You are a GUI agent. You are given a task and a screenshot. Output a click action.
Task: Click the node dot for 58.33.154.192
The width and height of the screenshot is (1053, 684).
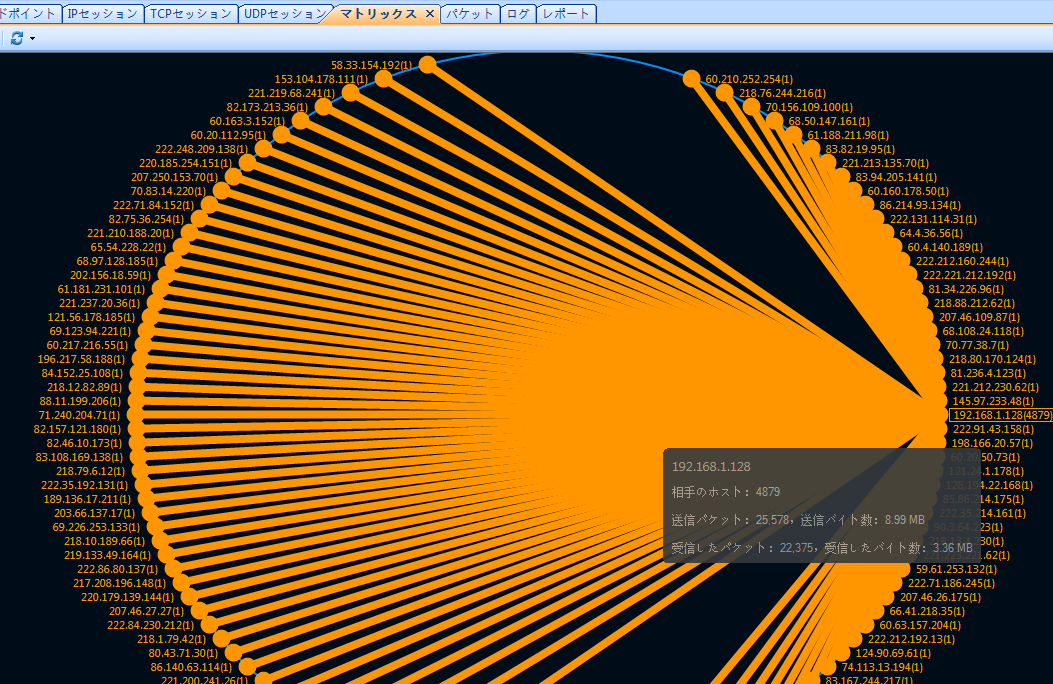[427, 65]
